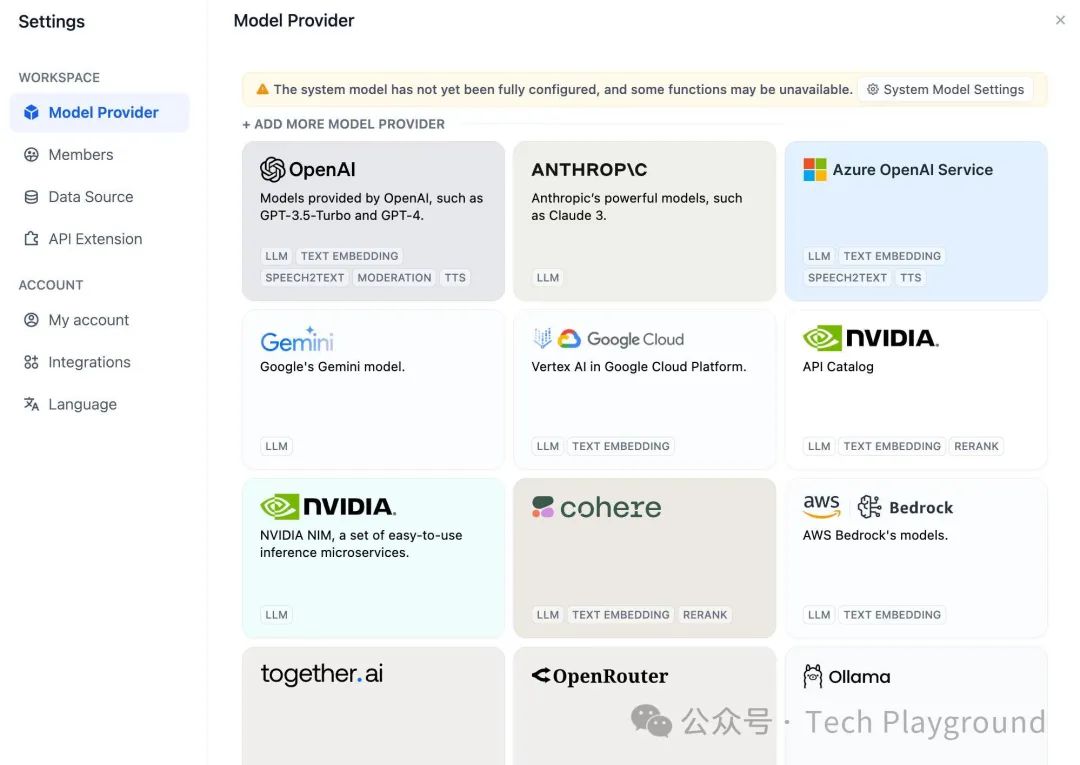Close the Settings dialog
Viewport: 1080px width, 765px height.
pyautogui.click(x=1060, y=20)
